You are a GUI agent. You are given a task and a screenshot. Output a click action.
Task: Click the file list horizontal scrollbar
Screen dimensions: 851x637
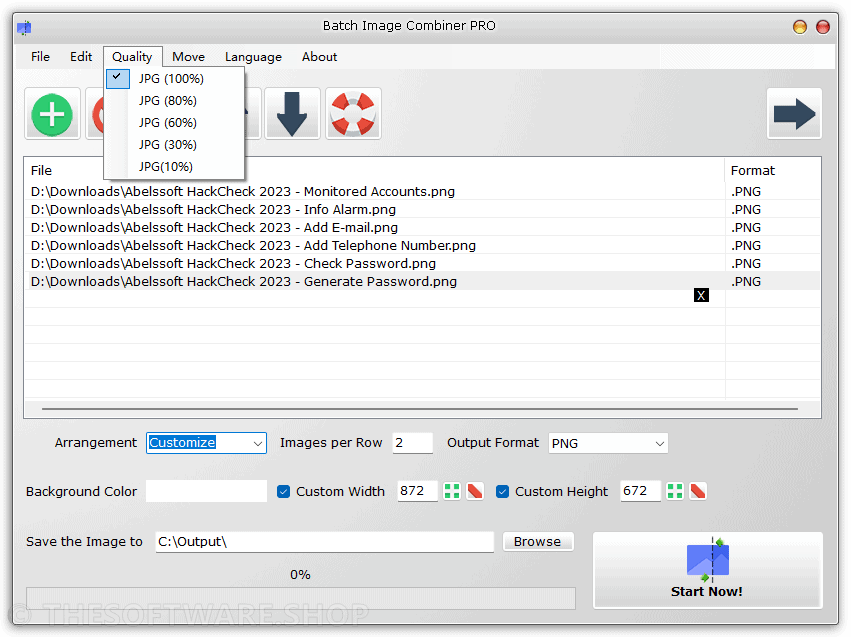point(420,409)
